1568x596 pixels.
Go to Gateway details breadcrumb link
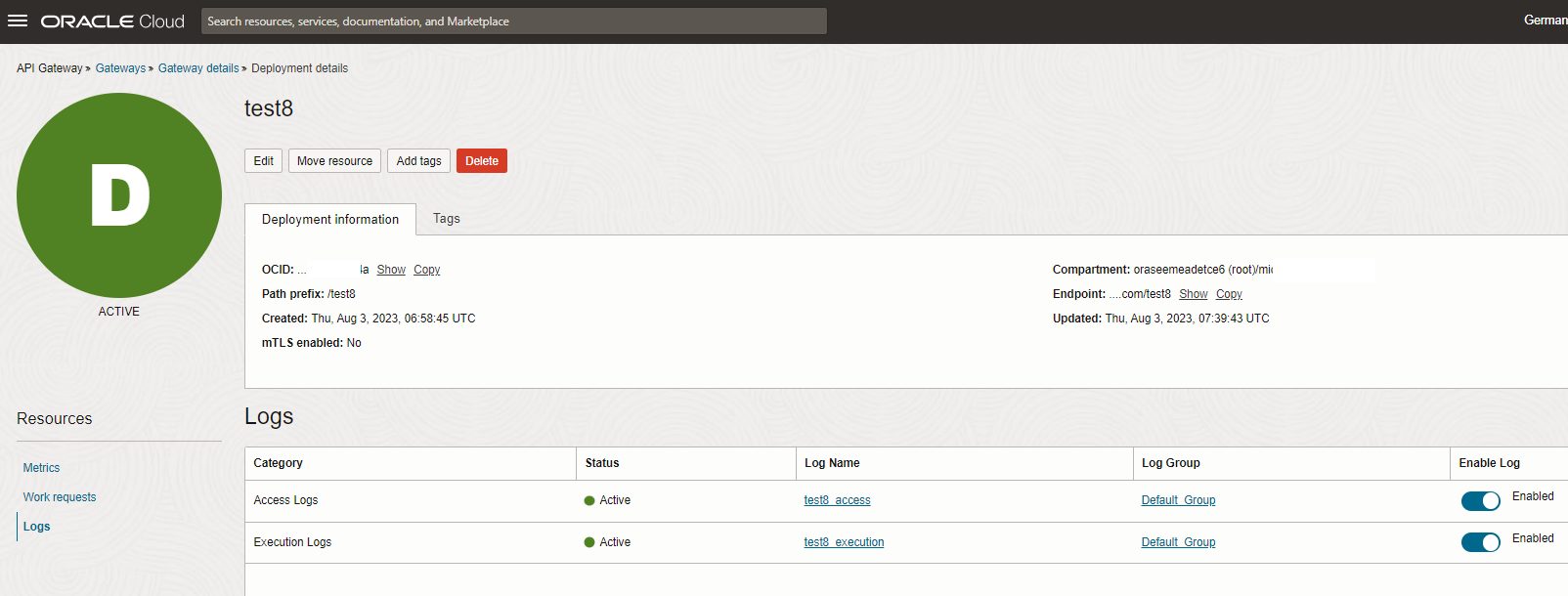198,68
